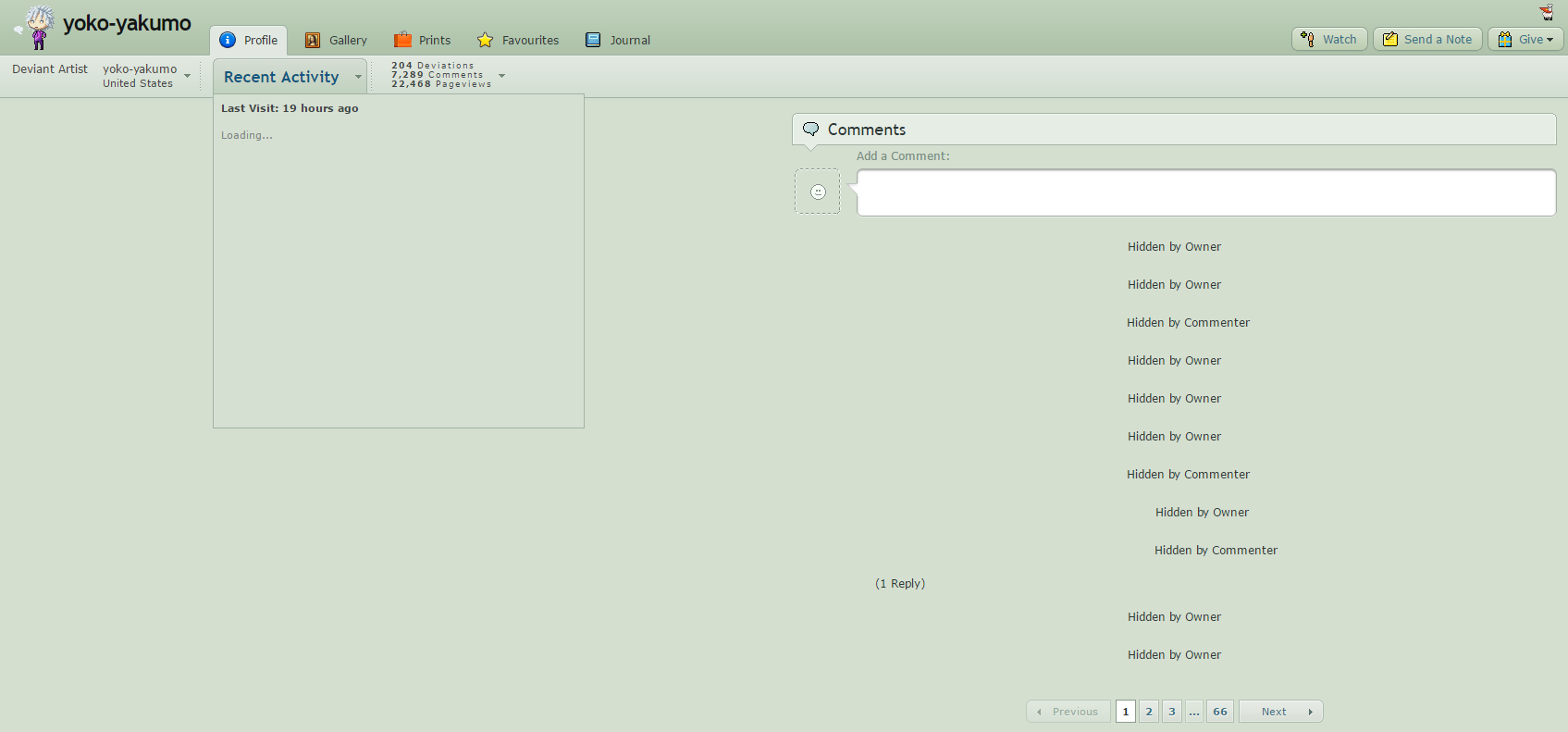Screen dimensions: 1568x732
Task: Go to the Journal tab
Action: 618,40
